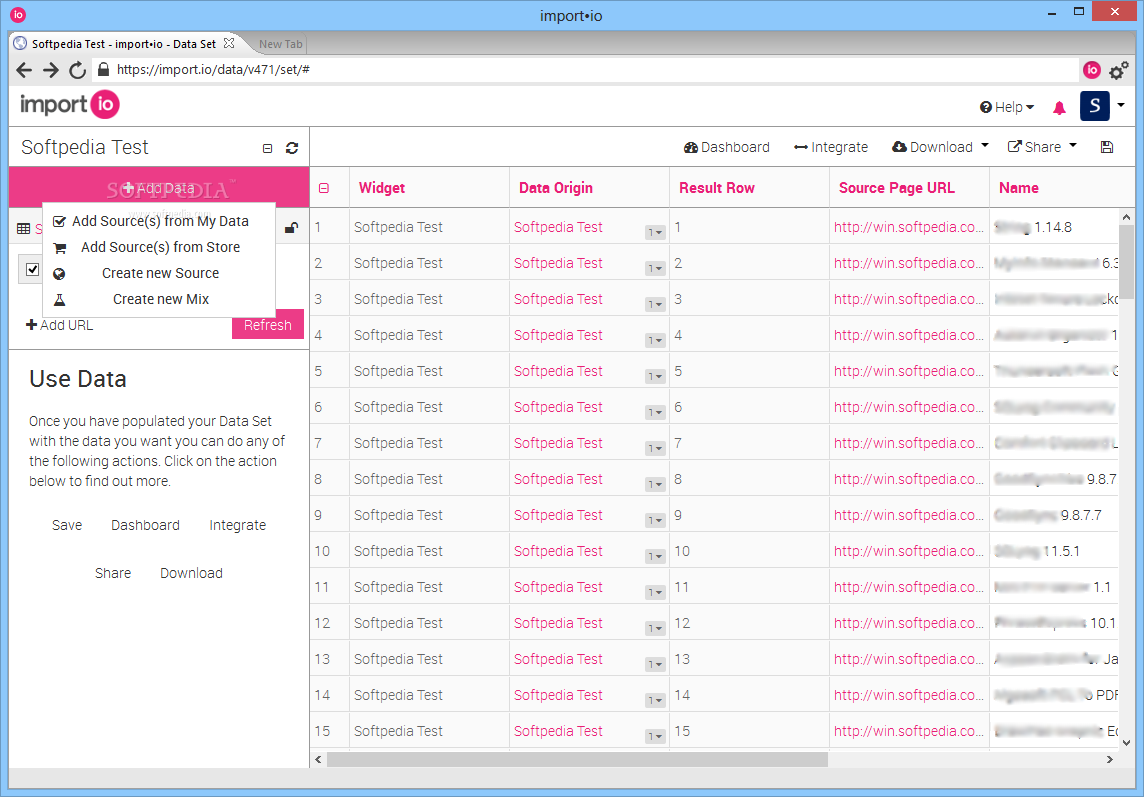
Task: Click Download link under Use Data
Action: tap(191, 574)
